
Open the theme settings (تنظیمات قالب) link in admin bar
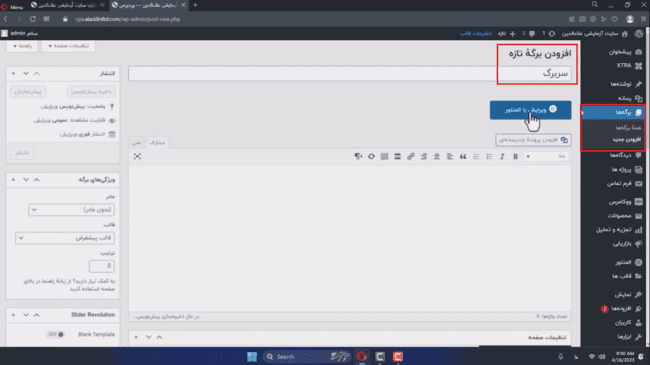475,34
